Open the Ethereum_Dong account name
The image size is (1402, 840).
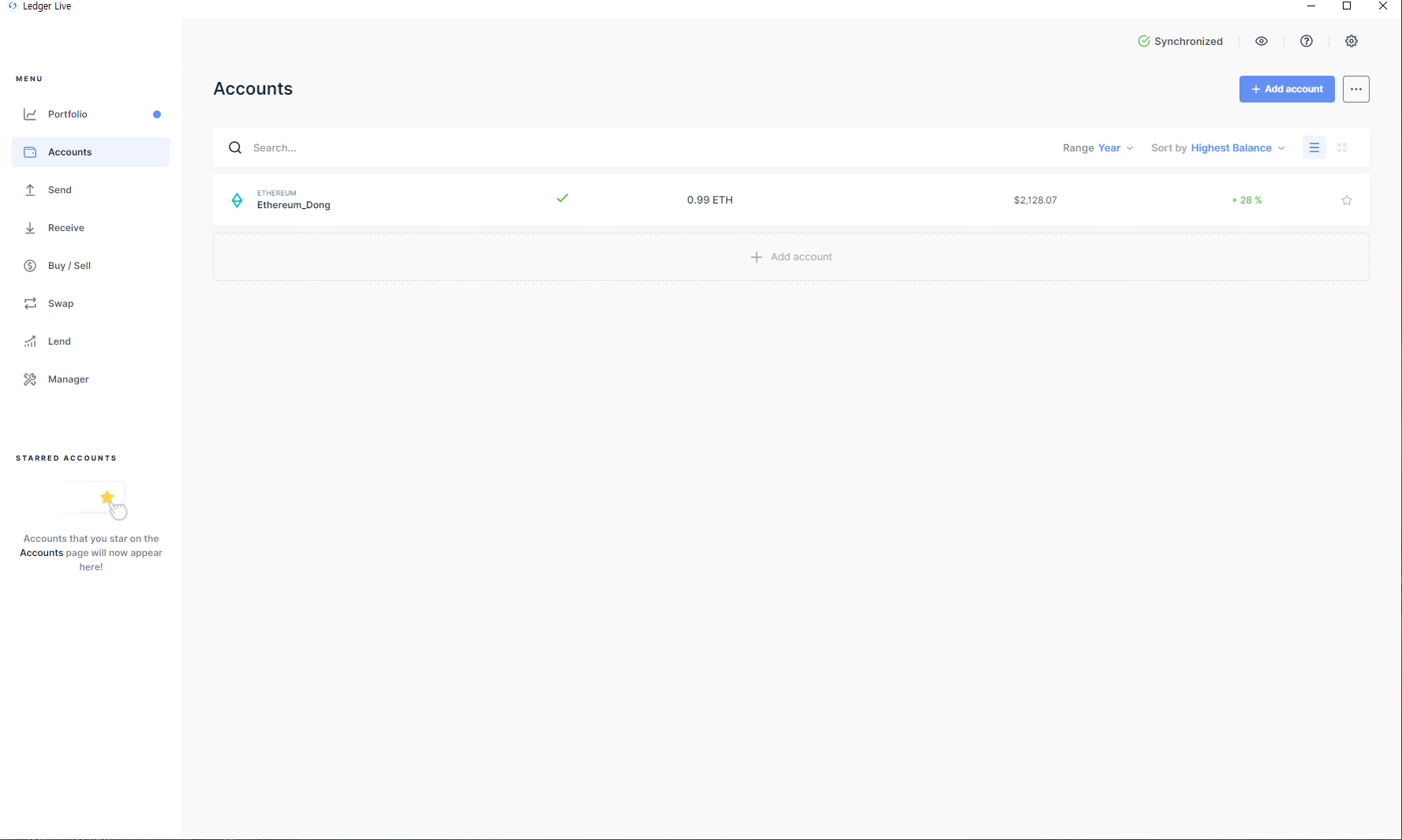tap(293, 205)
